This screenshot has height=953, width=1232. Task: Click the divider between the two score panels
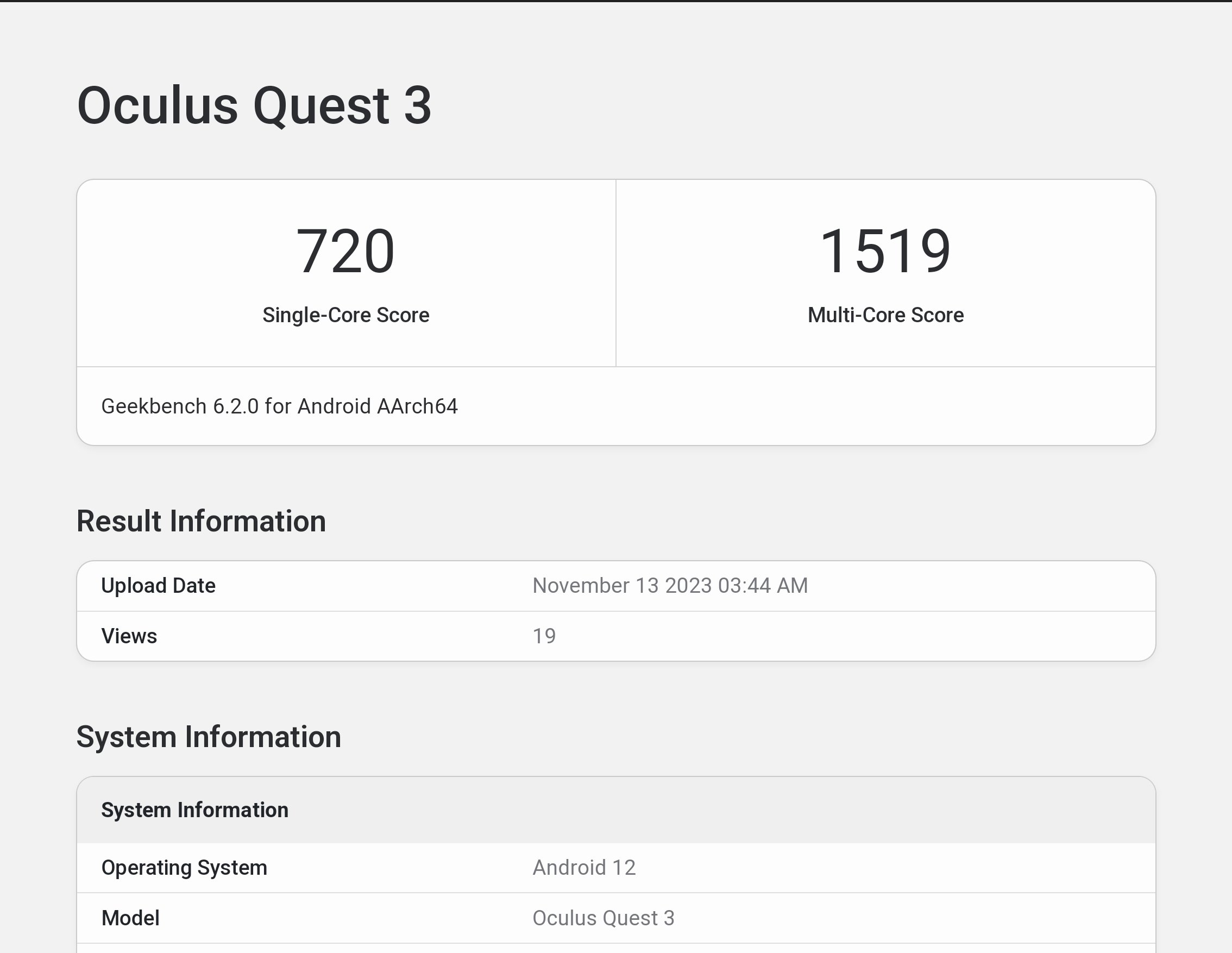[616, 273]
